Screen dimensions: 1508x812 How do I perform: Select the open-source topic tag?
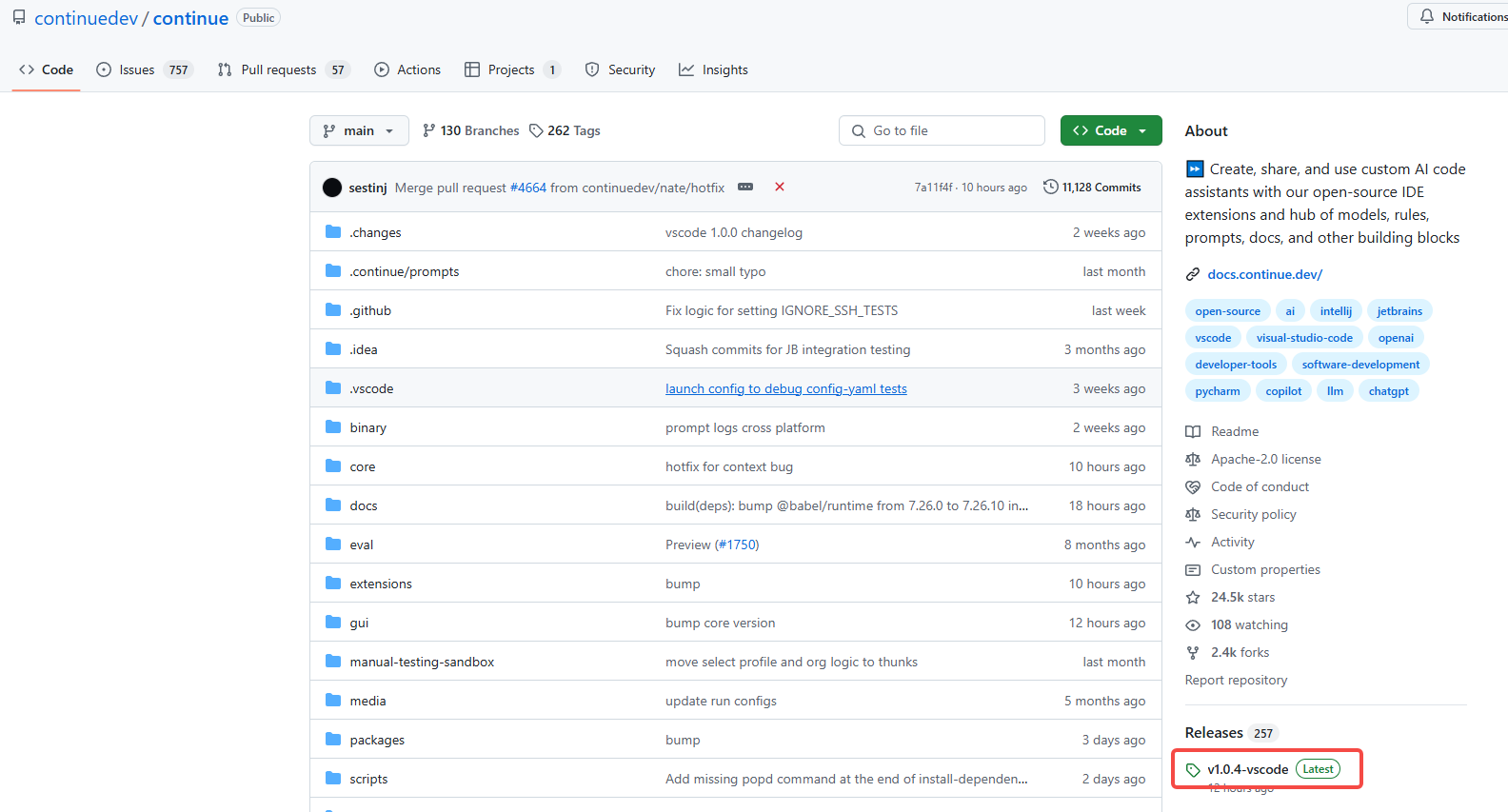coord(1227,311)
